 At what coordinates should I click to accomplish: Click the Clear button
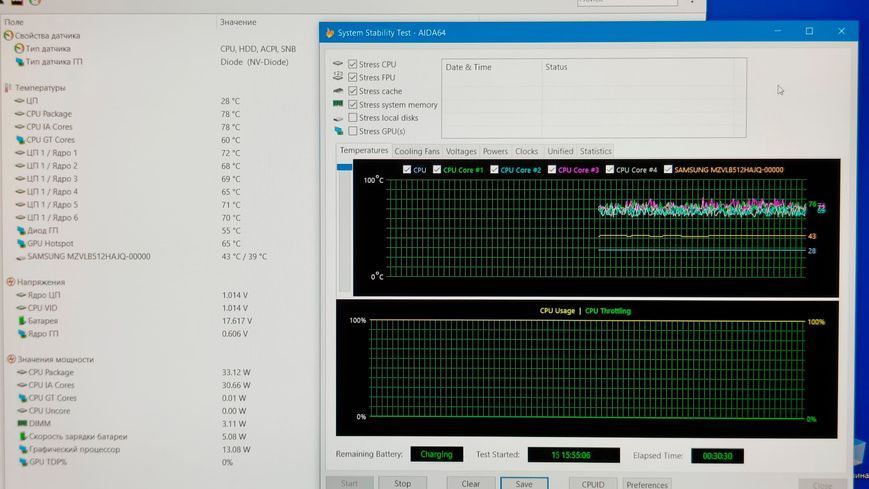coord(471,483)
